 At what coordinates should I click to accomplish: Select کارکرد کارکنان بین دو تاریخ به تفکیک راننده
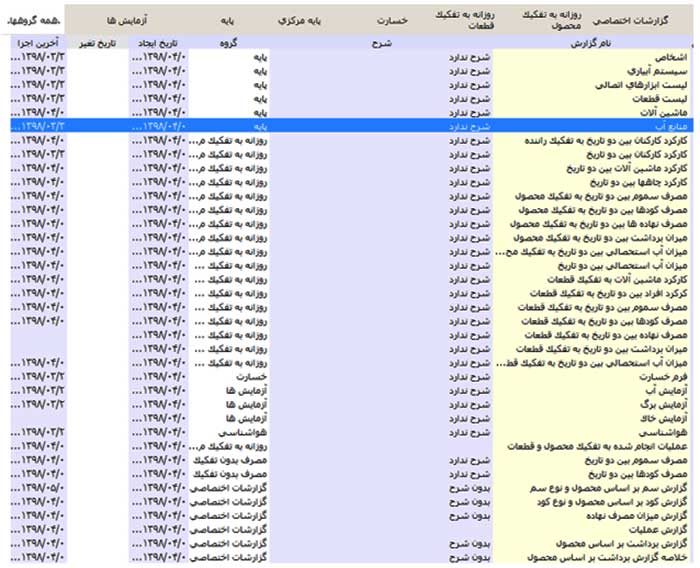606,141
